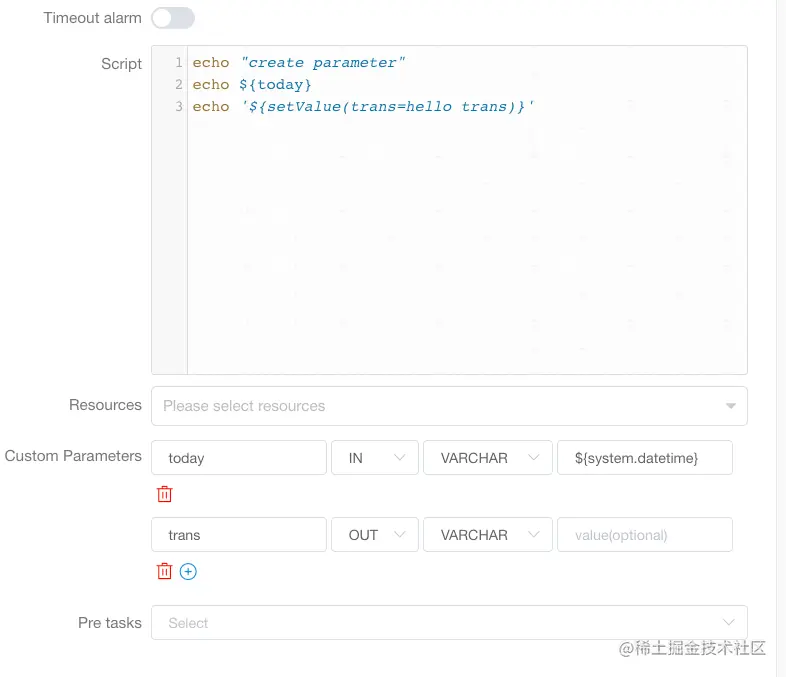The height and width of the screenshot is (677, 786).
Task: Click script line 'echo ${today}'
Action: (252, 85)
